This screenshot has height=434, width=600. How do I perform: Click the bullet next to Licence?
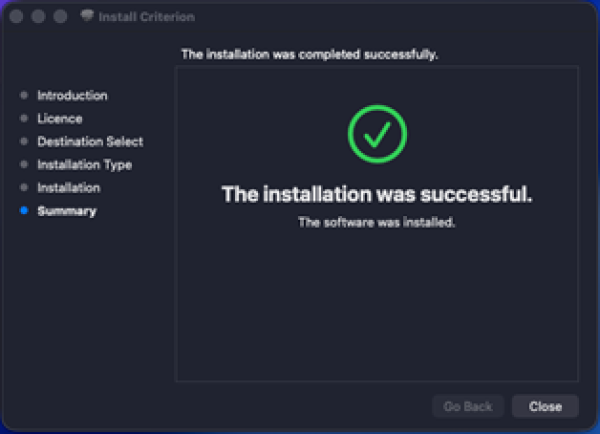click(x=24, y=119)
